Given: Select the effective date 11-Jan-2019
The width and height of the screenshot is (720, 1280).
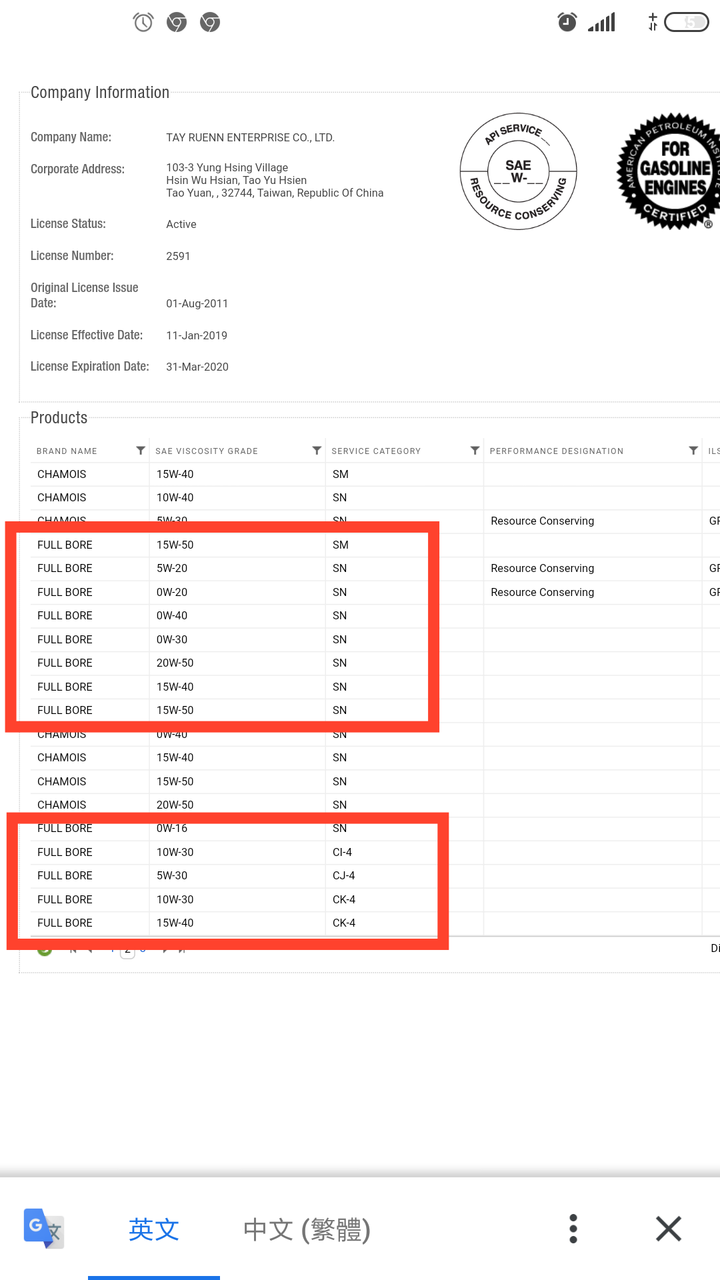Looking at the screenshot, I should click(x=196, y=335).
